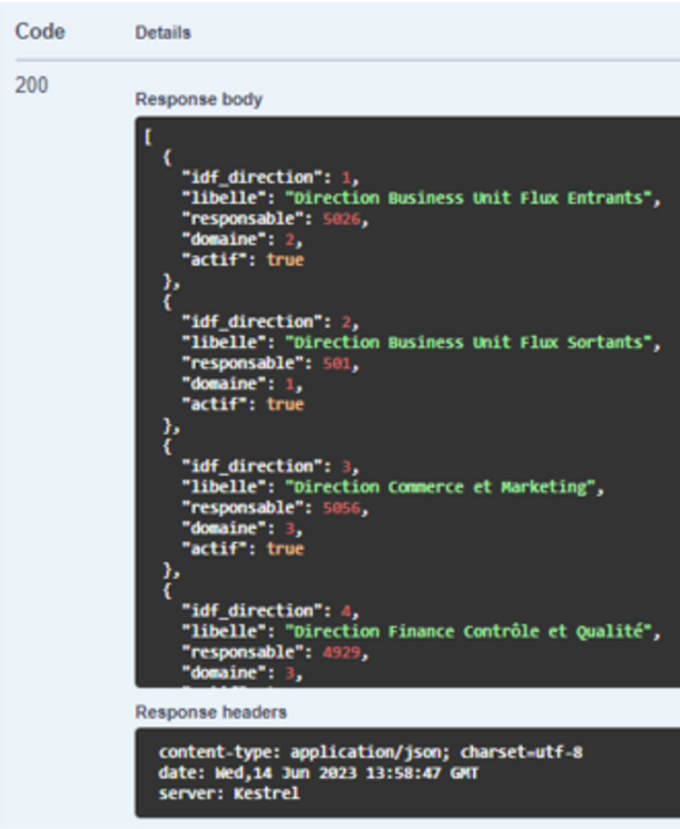The width and height of the screenshot is (680, 829).
Task: Select the line "idf_direction": 4
Action: [x=270, y=611]
